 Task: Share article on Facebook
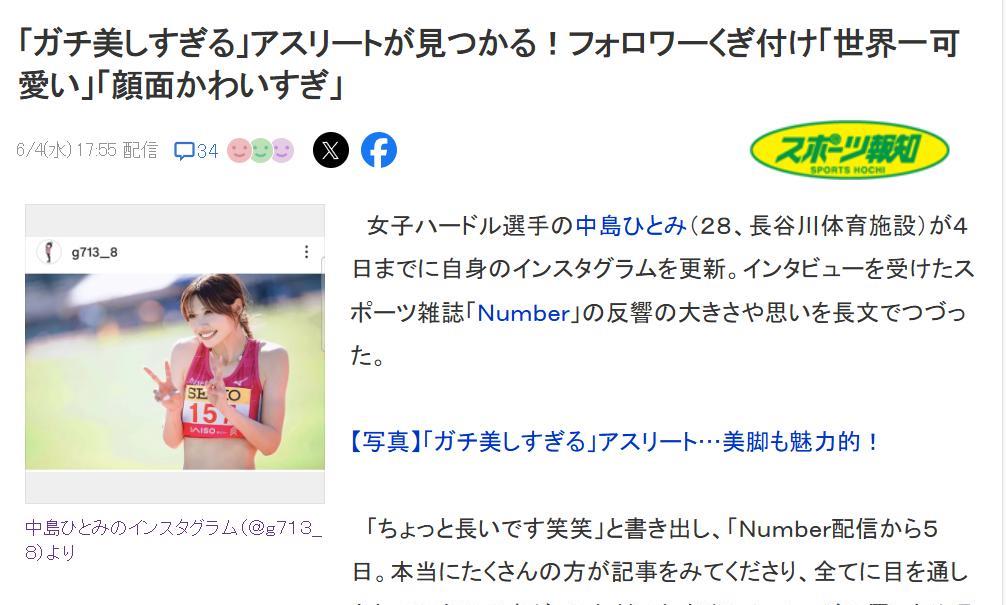pyautogui.click(x=379, y=151)
